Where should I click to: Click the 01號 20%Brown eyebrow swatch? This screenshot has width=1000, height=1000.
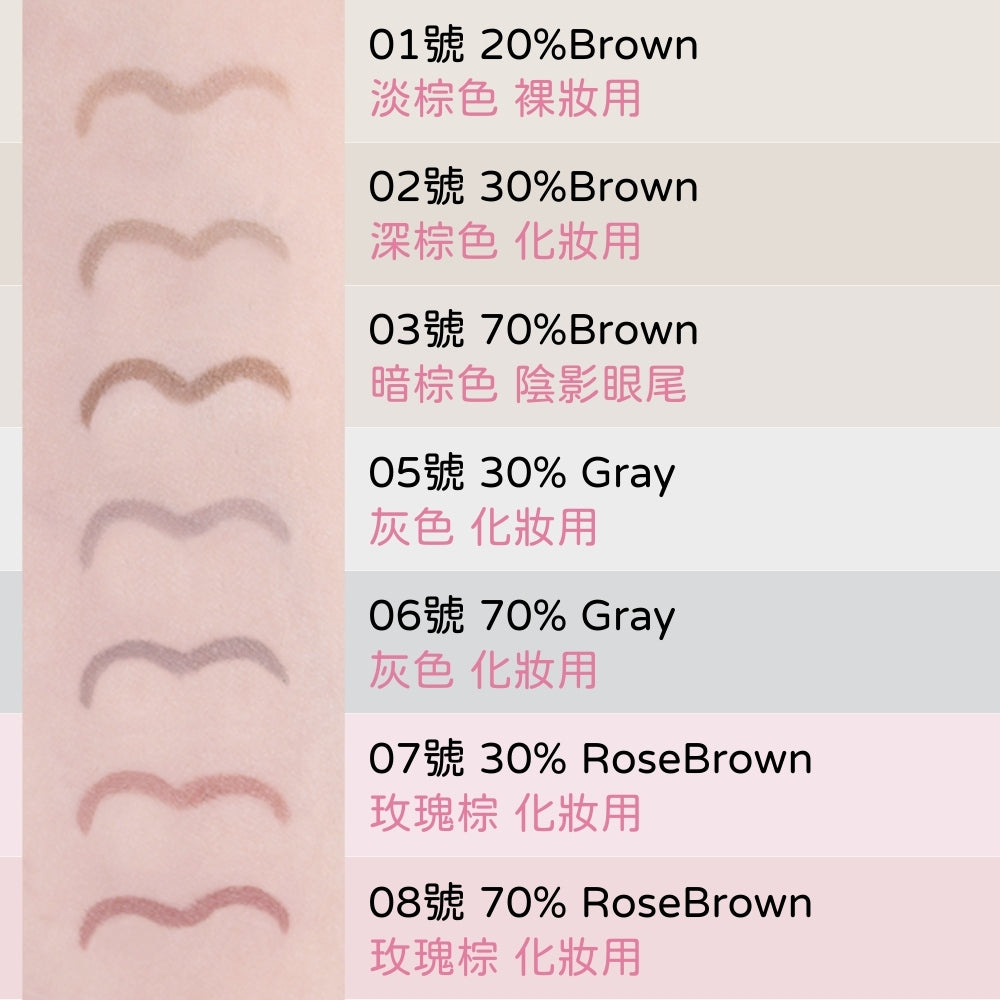[184, 97]
